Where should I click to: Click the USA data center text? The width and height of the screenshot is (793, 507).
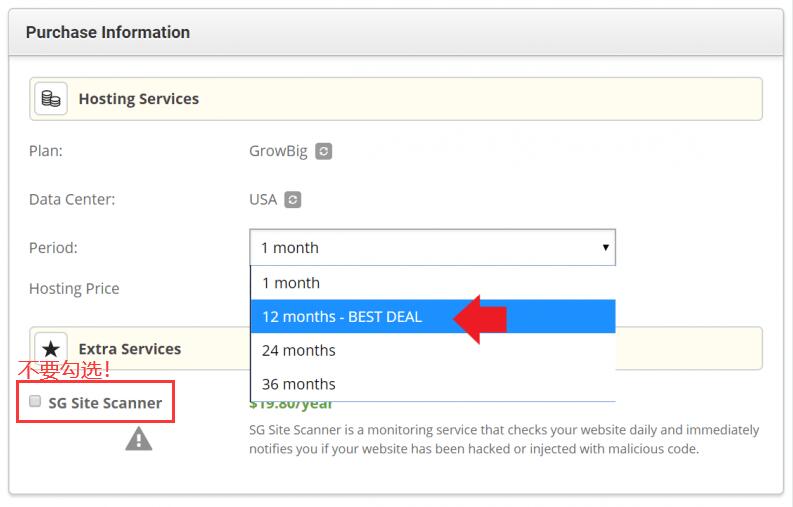(262, 199)
